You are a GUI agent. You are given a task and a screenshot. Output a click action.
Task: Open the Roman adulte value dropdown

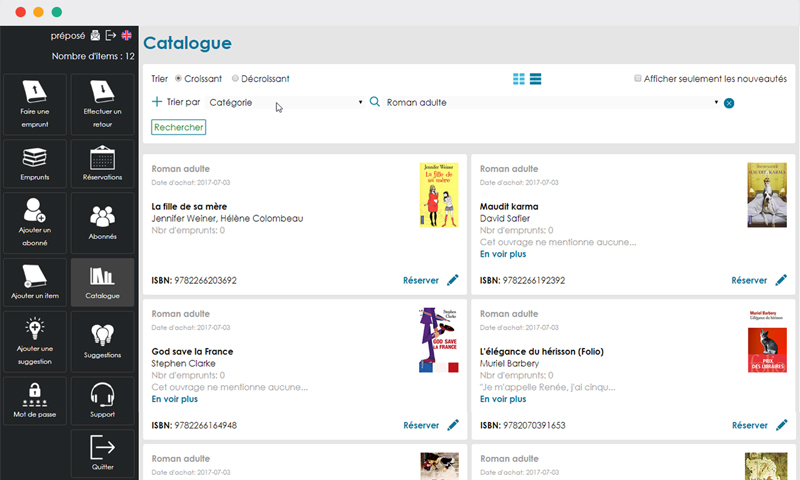pos(552,103)
